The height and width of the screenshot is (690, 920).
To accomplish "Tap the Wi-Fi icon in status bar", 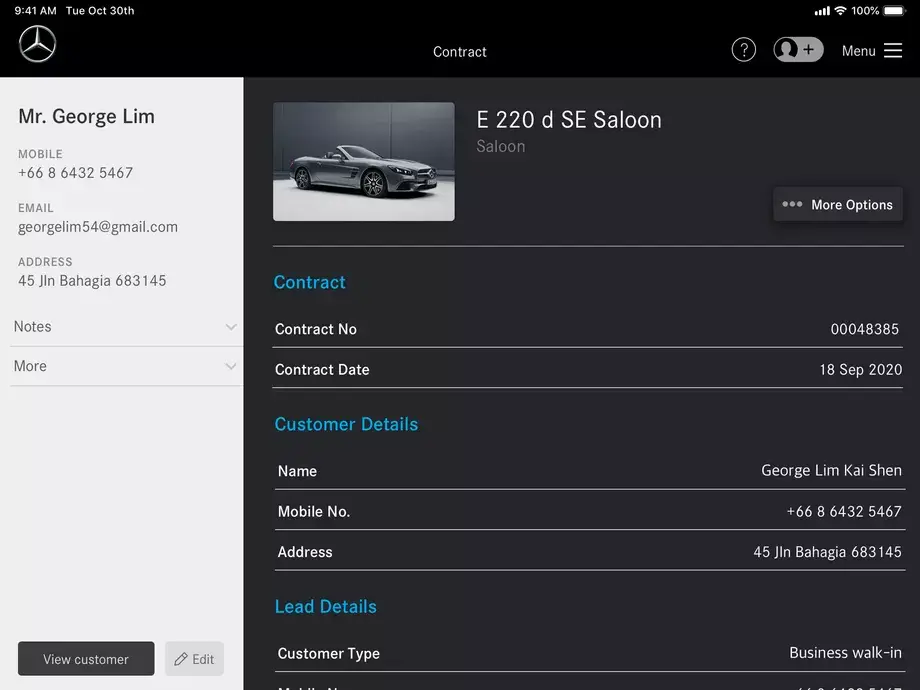I will pos(840,11).
